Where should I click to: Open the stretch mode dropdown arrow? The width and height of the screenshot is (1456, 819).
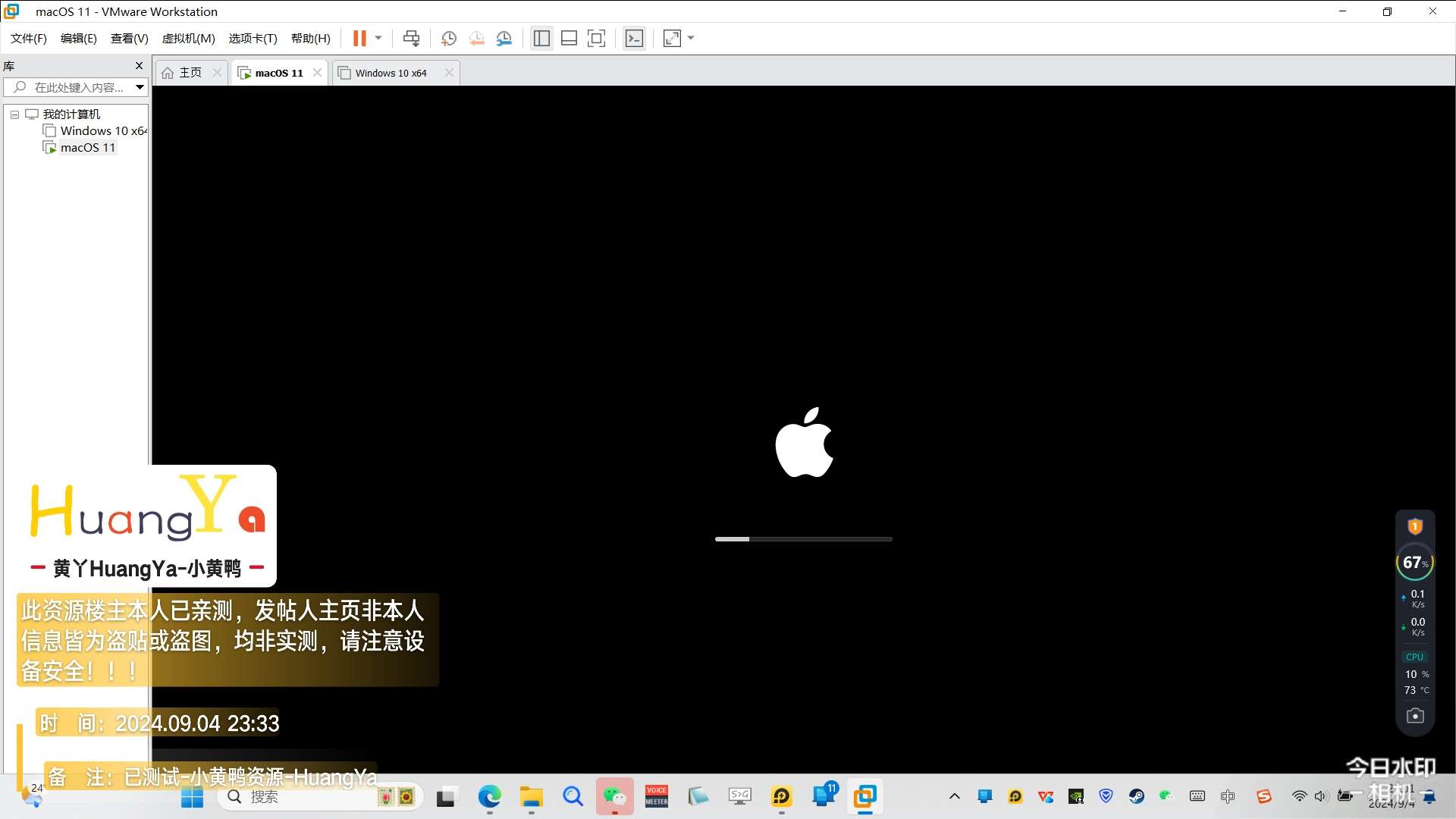pos(691,39)
